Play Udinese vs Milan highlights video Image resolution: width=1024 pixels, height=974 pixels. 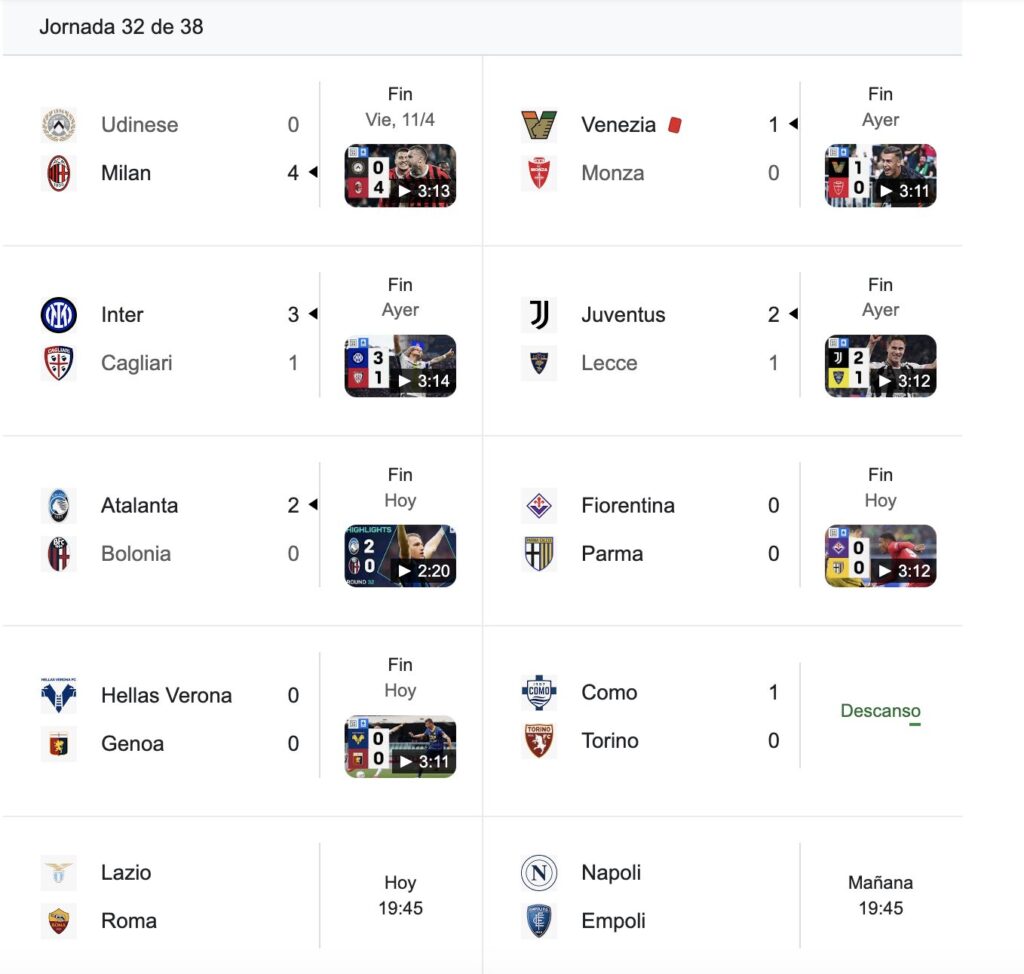tap(400, 176)
